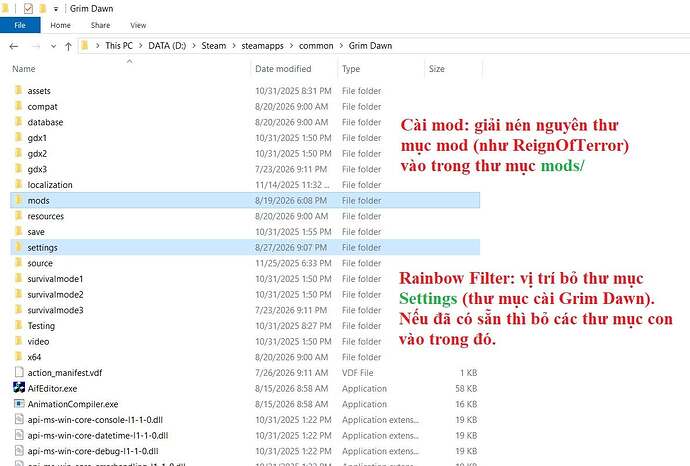Select the file name "AnimationCompiler.exe"

click(x=73, y=404)
